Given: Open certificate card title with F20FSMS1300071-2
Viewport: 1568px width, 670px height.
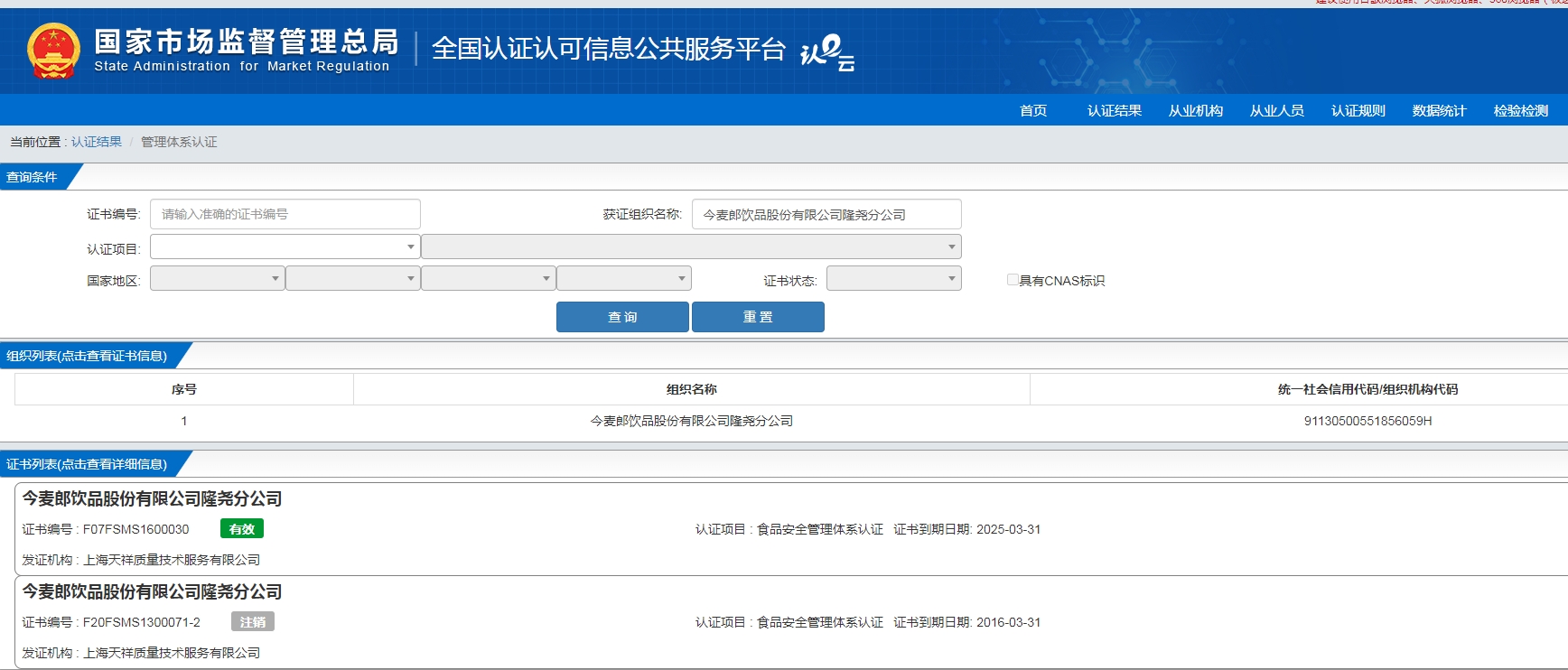Looking at the screenshot, I should click(x=152, y=591).
